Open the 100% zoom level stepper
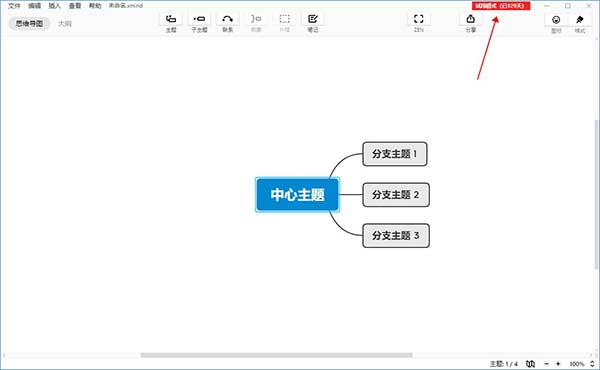The height and width of the screenshot is (370, 600). click(x=592, y=364)
